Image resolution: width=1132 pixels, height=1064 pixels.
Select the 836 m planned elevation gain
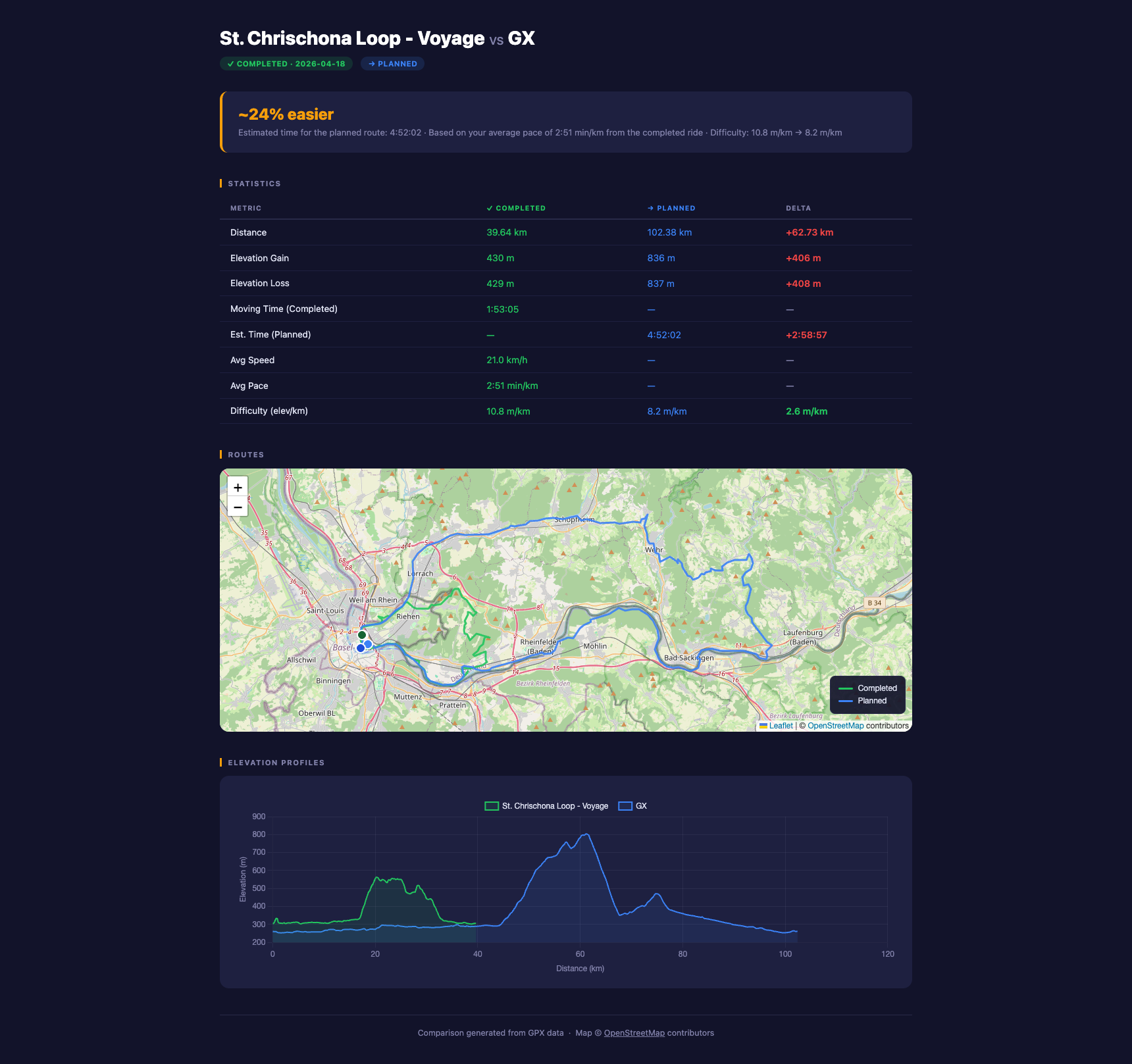661,258
